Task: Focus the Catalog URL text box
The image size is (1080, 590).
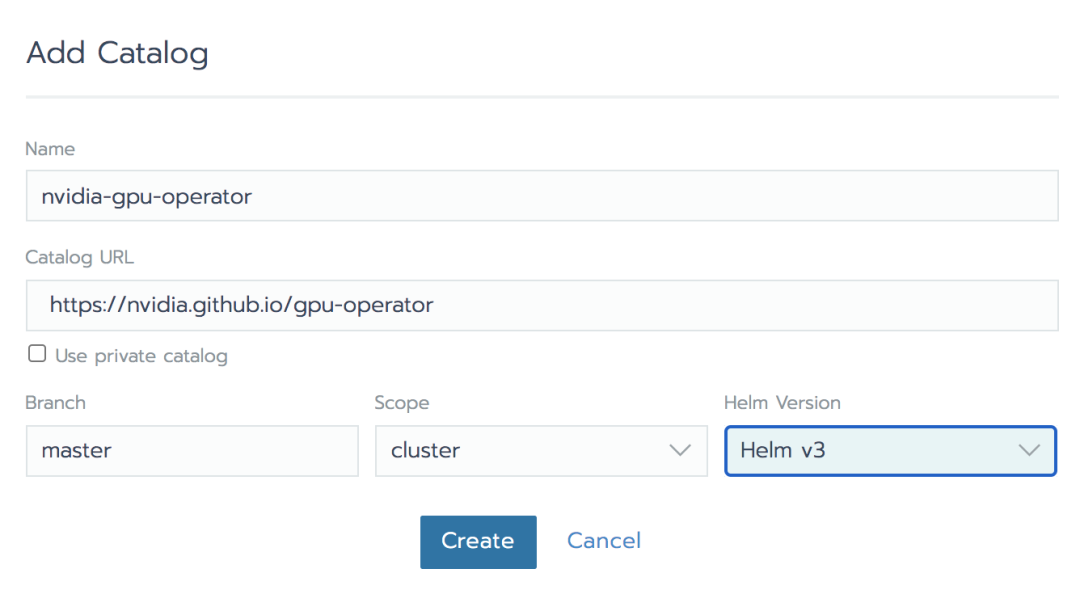Action: click(x=541, y=305)
